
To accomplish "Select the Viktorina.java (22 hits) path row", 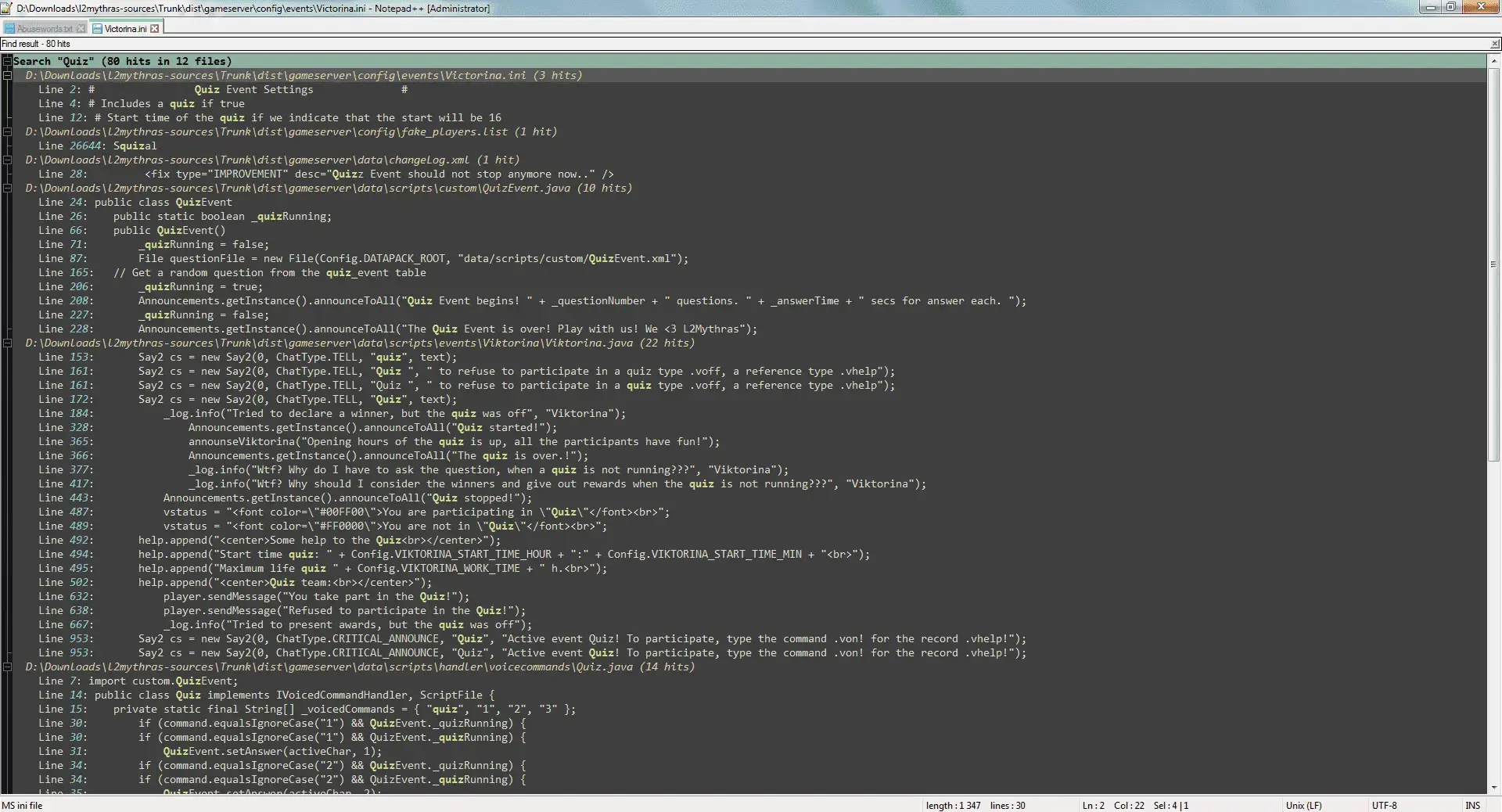I will [360, 343].
